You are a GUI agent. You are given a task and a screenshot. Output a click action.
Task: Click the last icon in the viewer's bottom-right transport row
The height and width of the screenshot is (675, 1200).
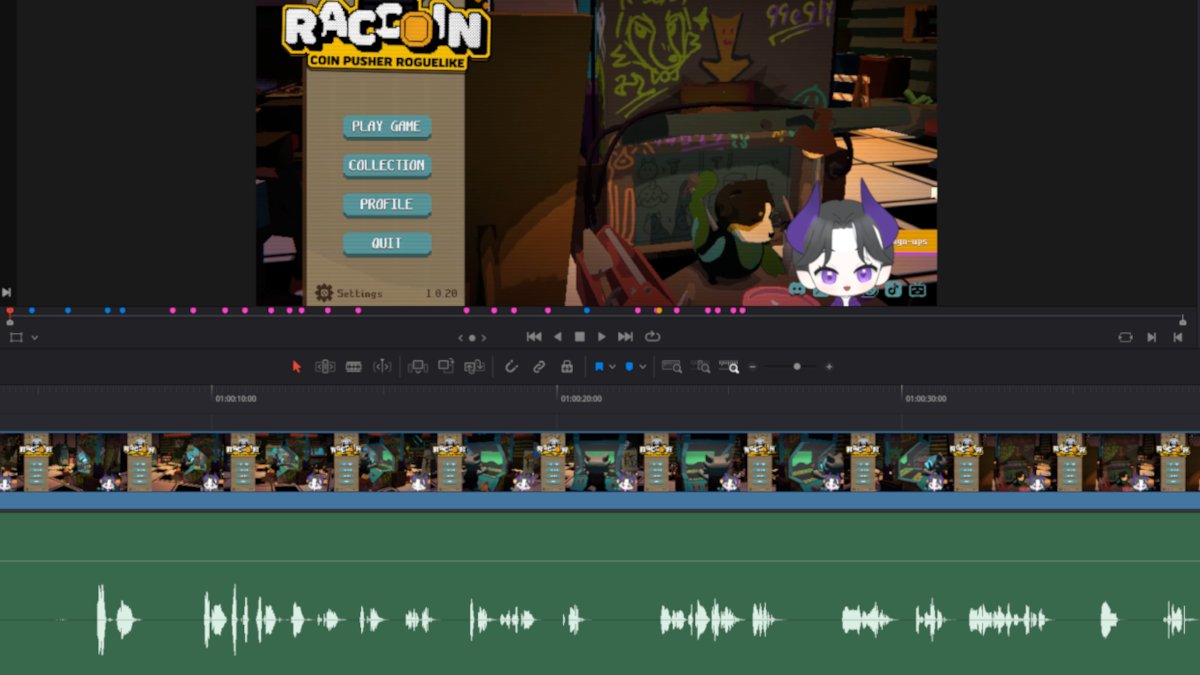[1178, 337]
